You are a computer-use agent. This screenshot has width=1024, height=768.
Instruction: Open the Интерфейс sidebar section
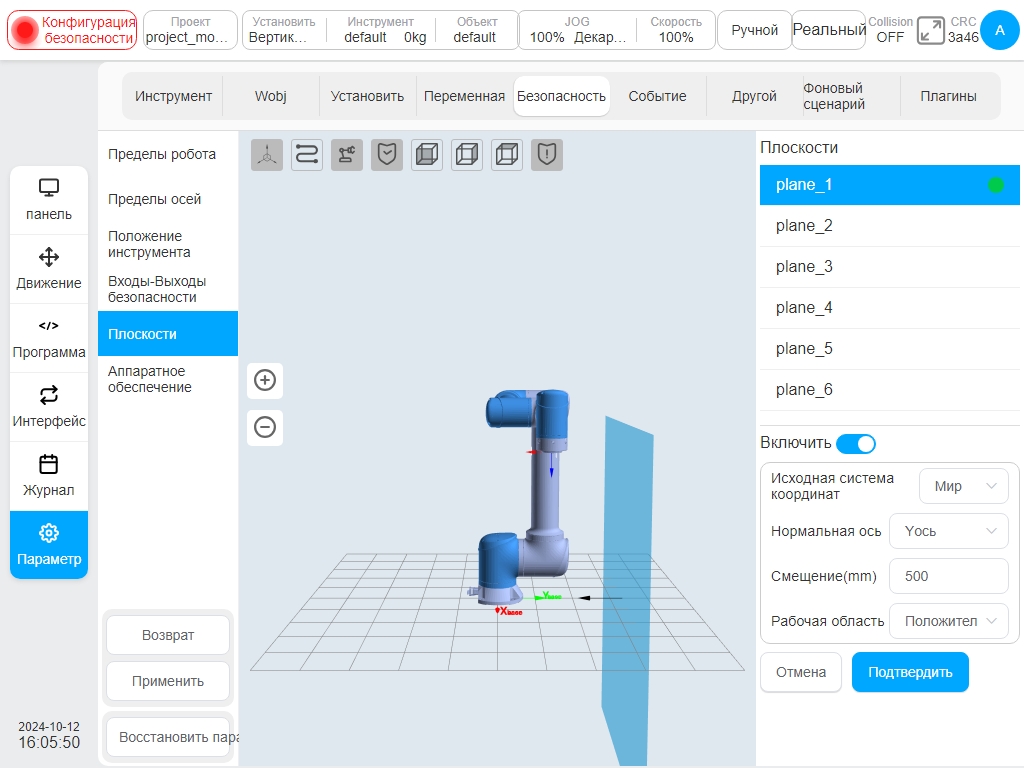point(49,407)
